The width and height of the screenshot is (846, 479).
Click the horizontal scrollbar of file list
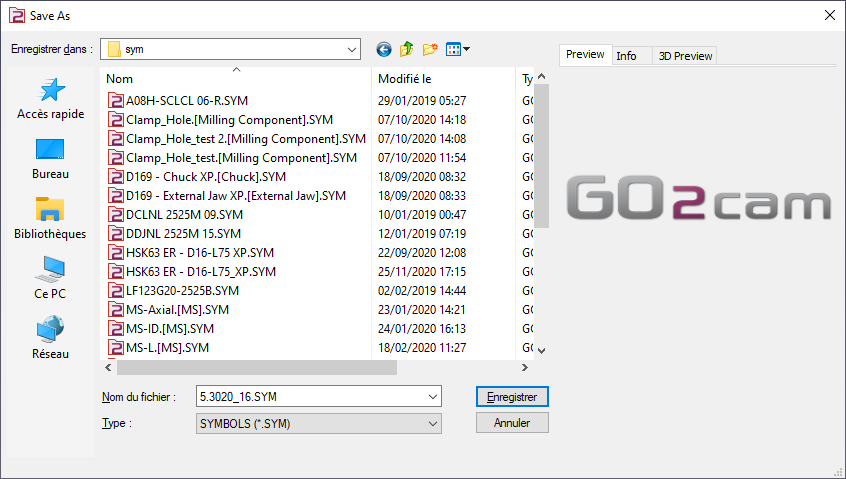(250, 367)
